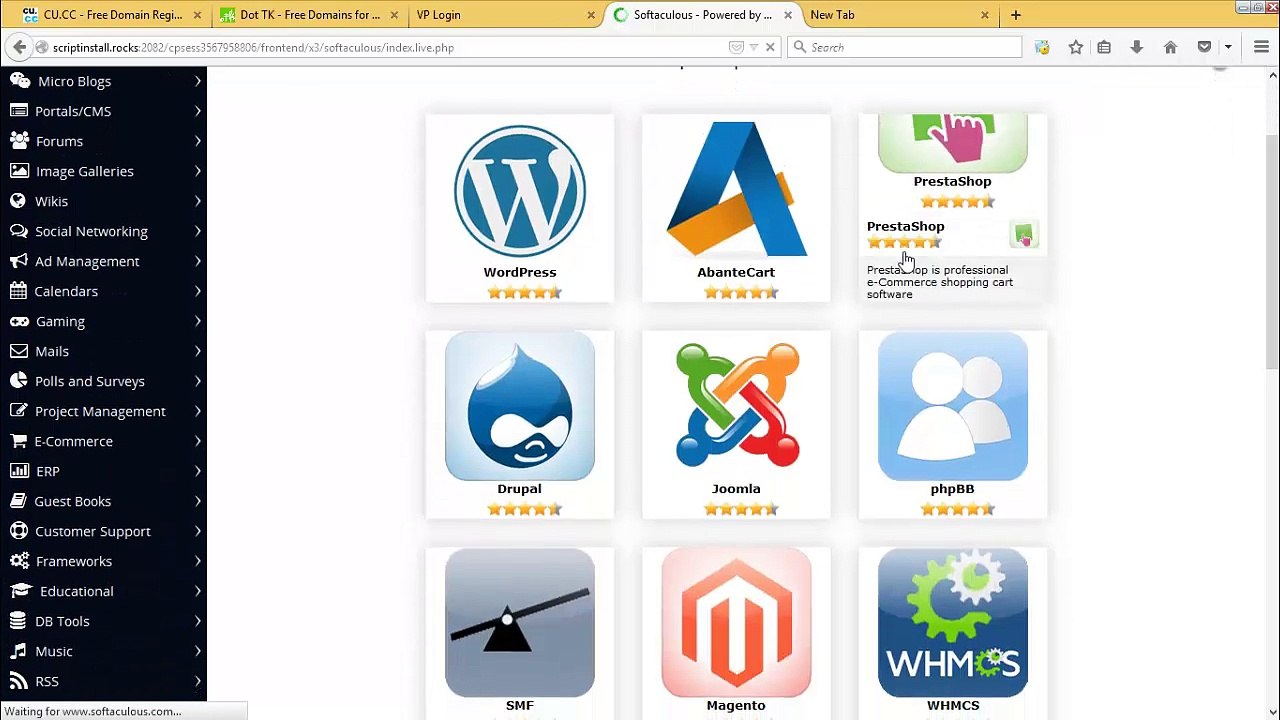Click the browser search field
Viewport: 1280px width, 720px height.
(x=905, y=47)
